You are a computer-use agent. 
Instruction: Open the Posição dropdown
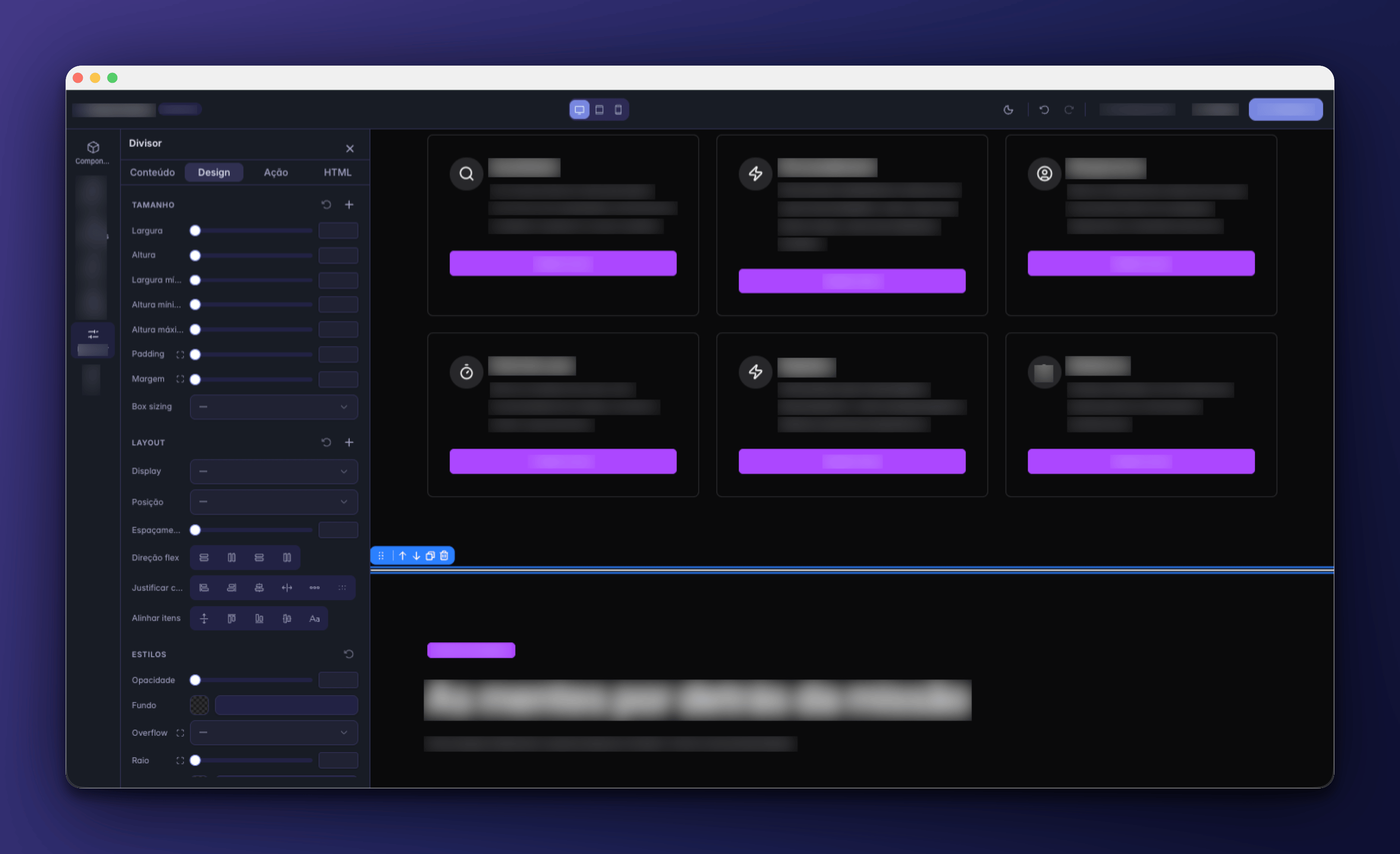(x=274, y=502)
